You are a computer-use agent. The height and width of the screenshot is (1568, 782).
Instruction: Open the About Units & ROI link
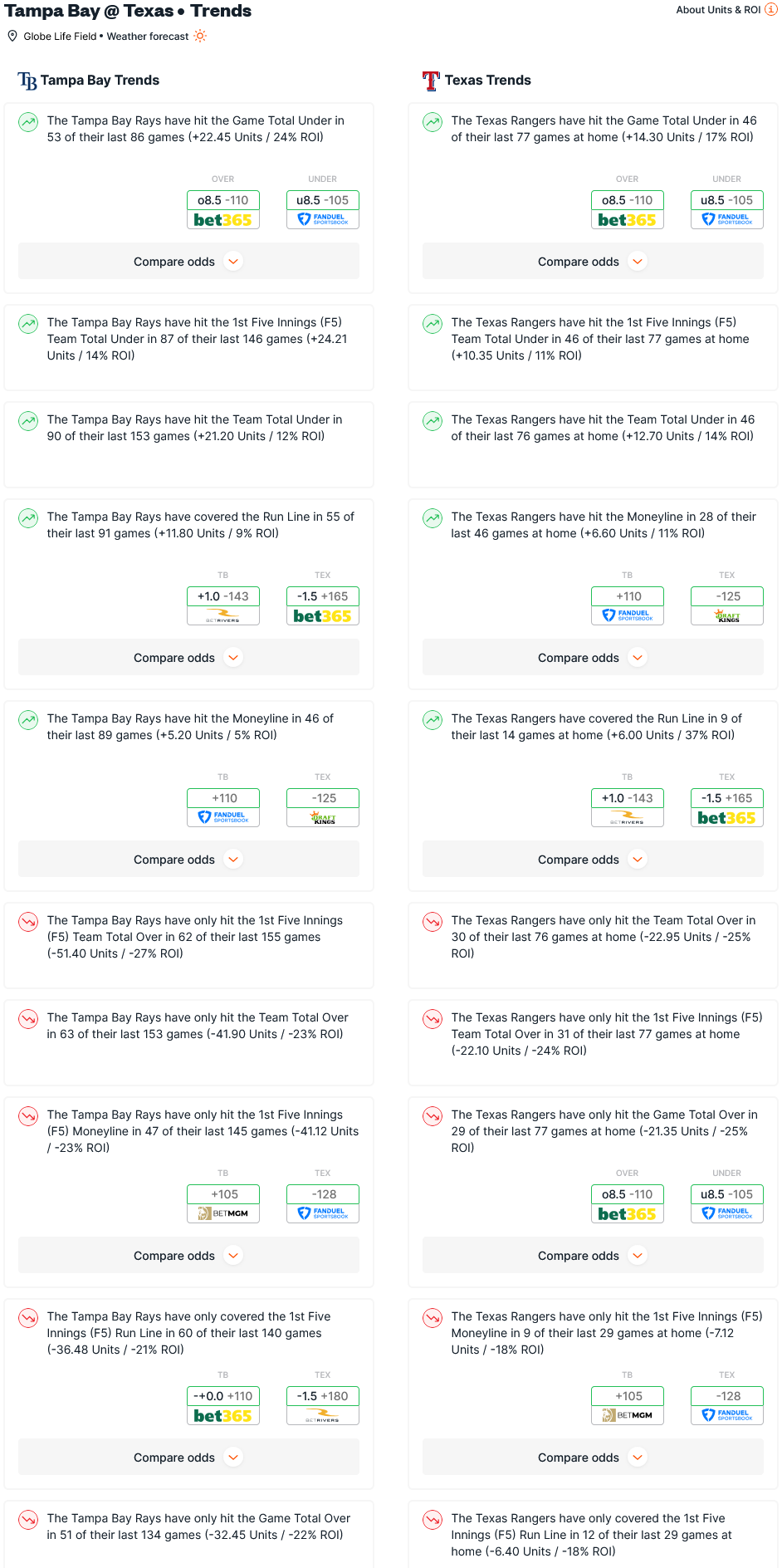click(x=718, y=10)
